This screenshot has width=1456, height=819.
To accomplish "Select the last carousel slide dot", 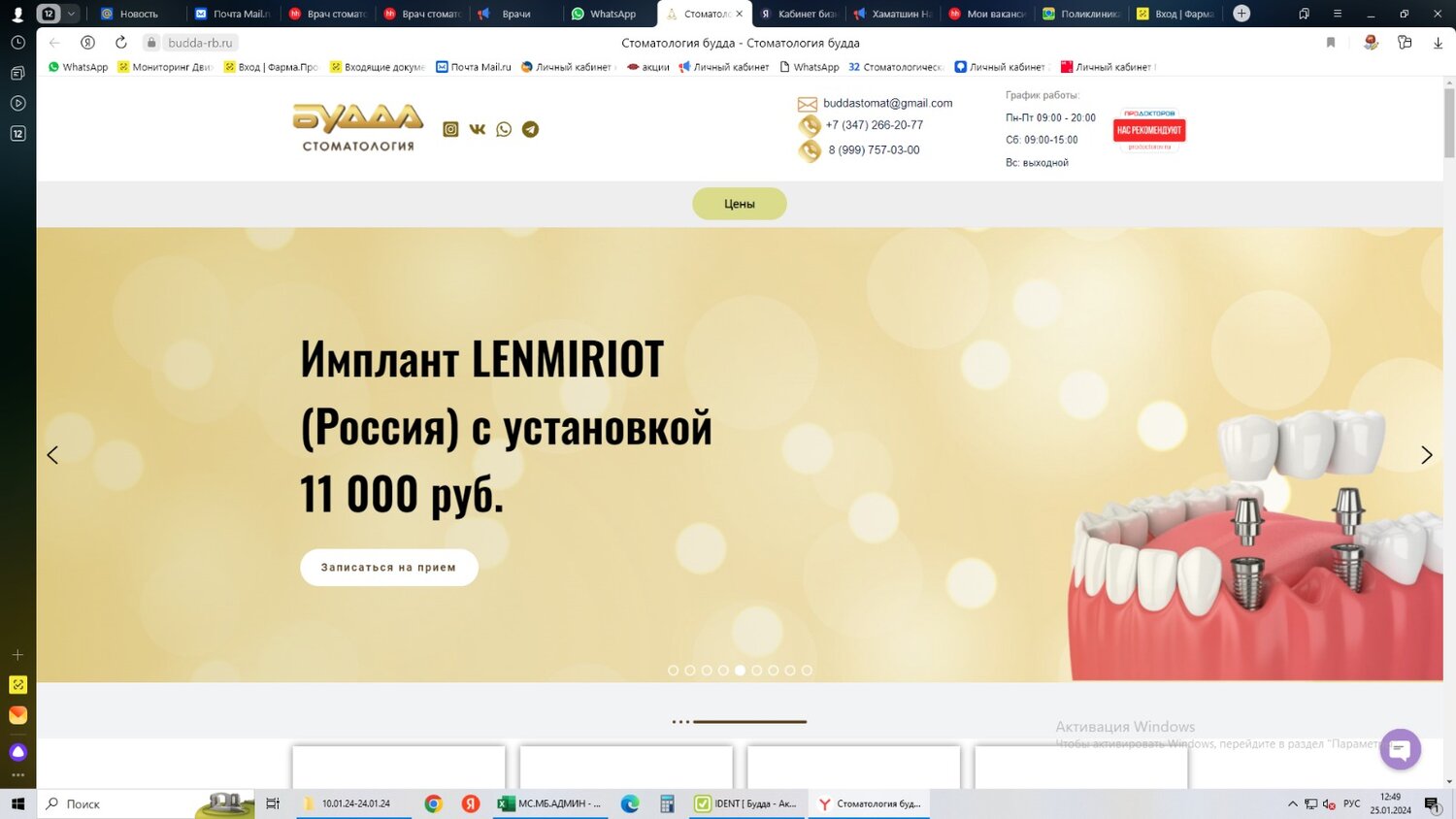I will pos(807,671).
